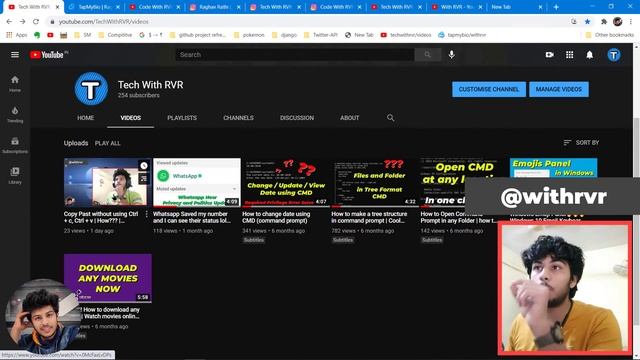Open the YouTube hamburger guide menu
The image size is (640, 360).
click(x=15, y=55)
